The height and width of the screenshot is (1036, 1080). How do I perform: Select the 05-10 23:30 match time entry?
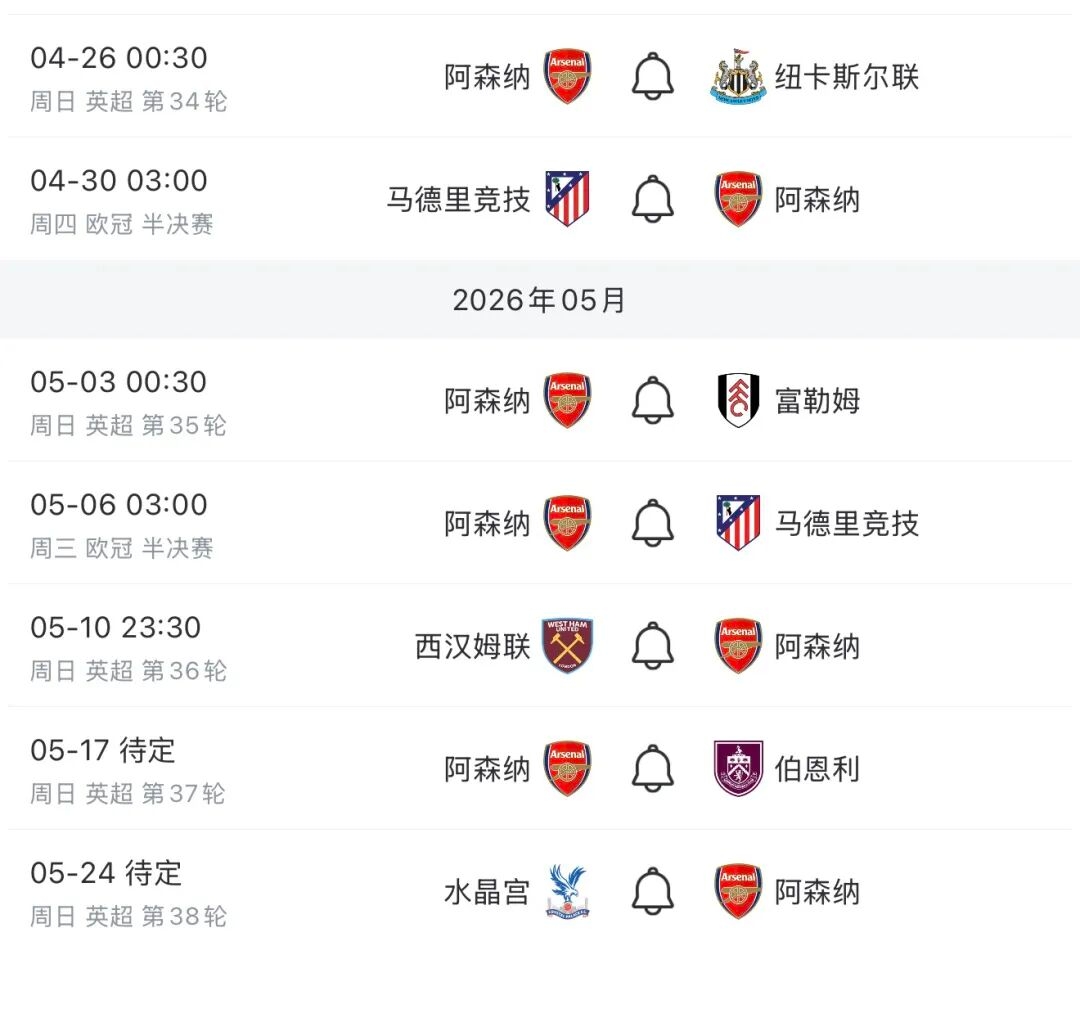pos(116,628)
